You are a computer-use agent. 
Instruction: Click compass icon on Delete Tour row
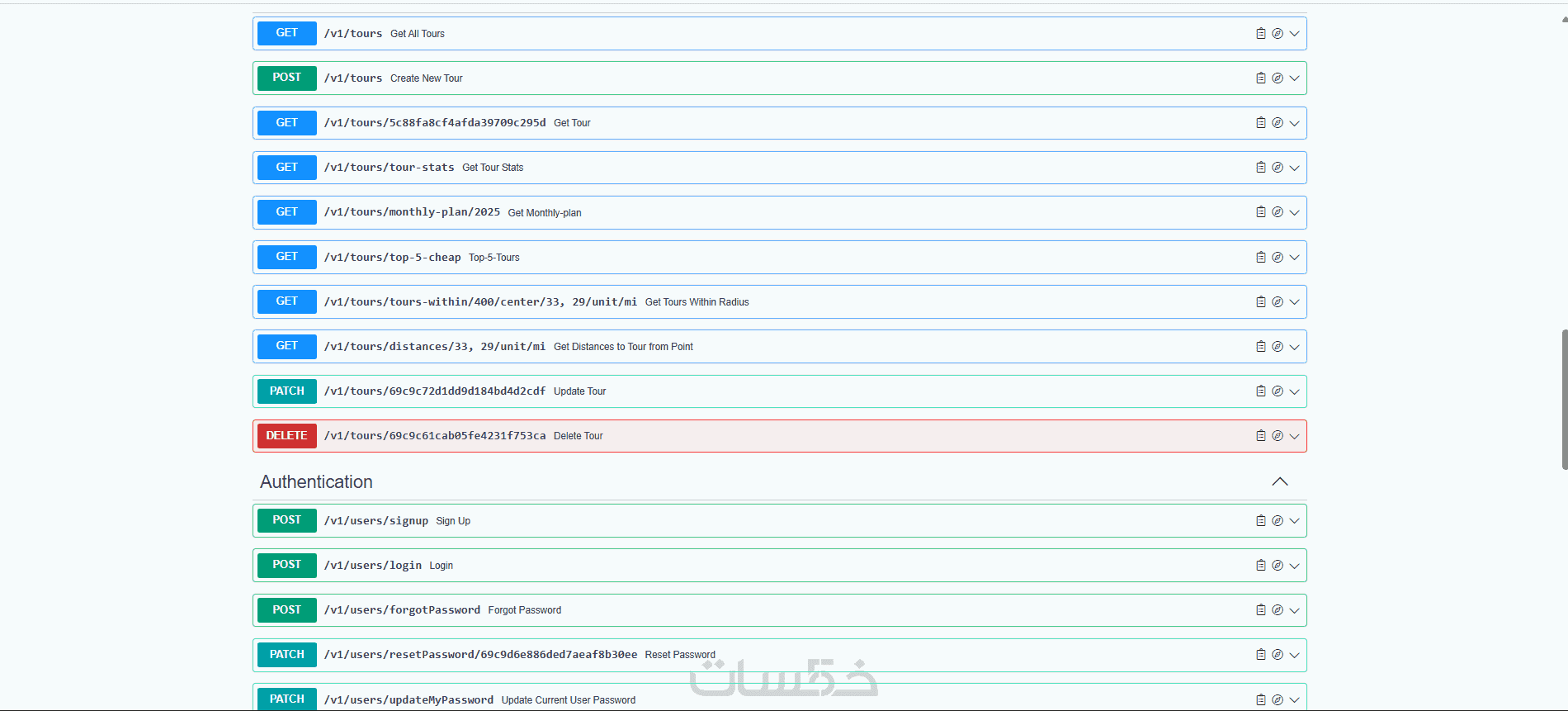point(1278,436)
